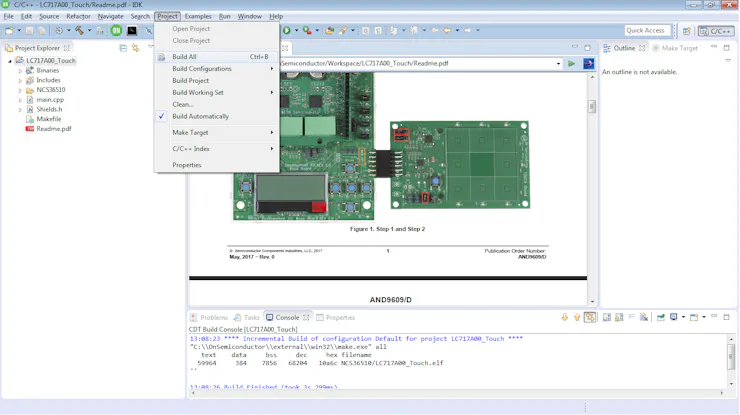Click the console up-arrow Previous icon
The height and width of the screenshot is (415, 740).
tap(577, 317)
